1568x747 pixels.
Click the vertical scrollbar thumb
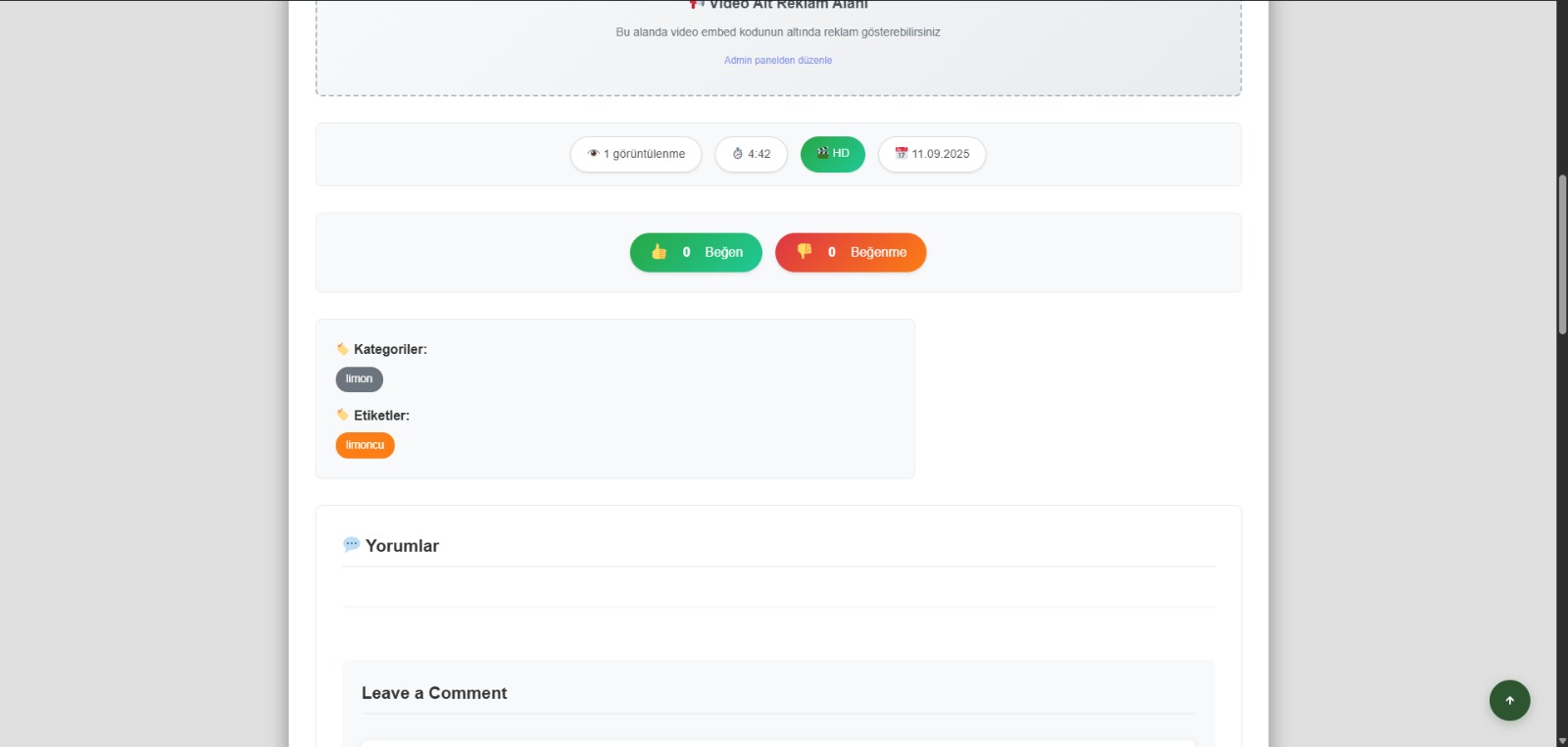coord(1562,255)
